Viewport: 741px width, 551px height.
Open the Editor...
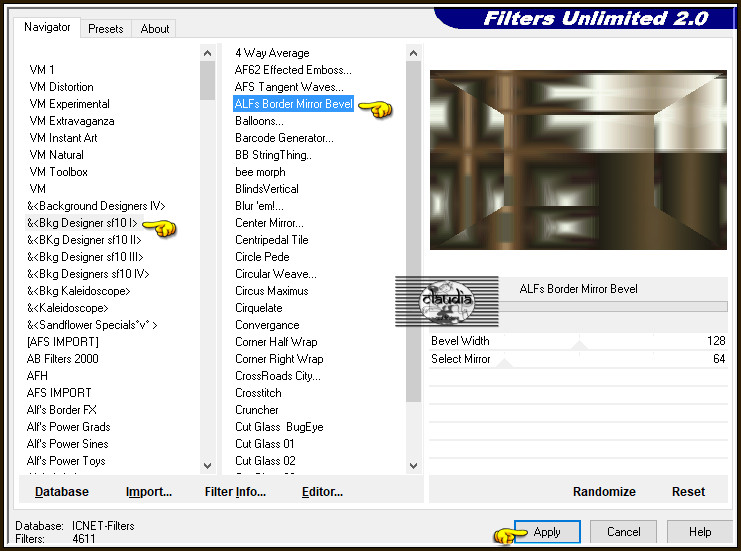click(x=322, y=492)
